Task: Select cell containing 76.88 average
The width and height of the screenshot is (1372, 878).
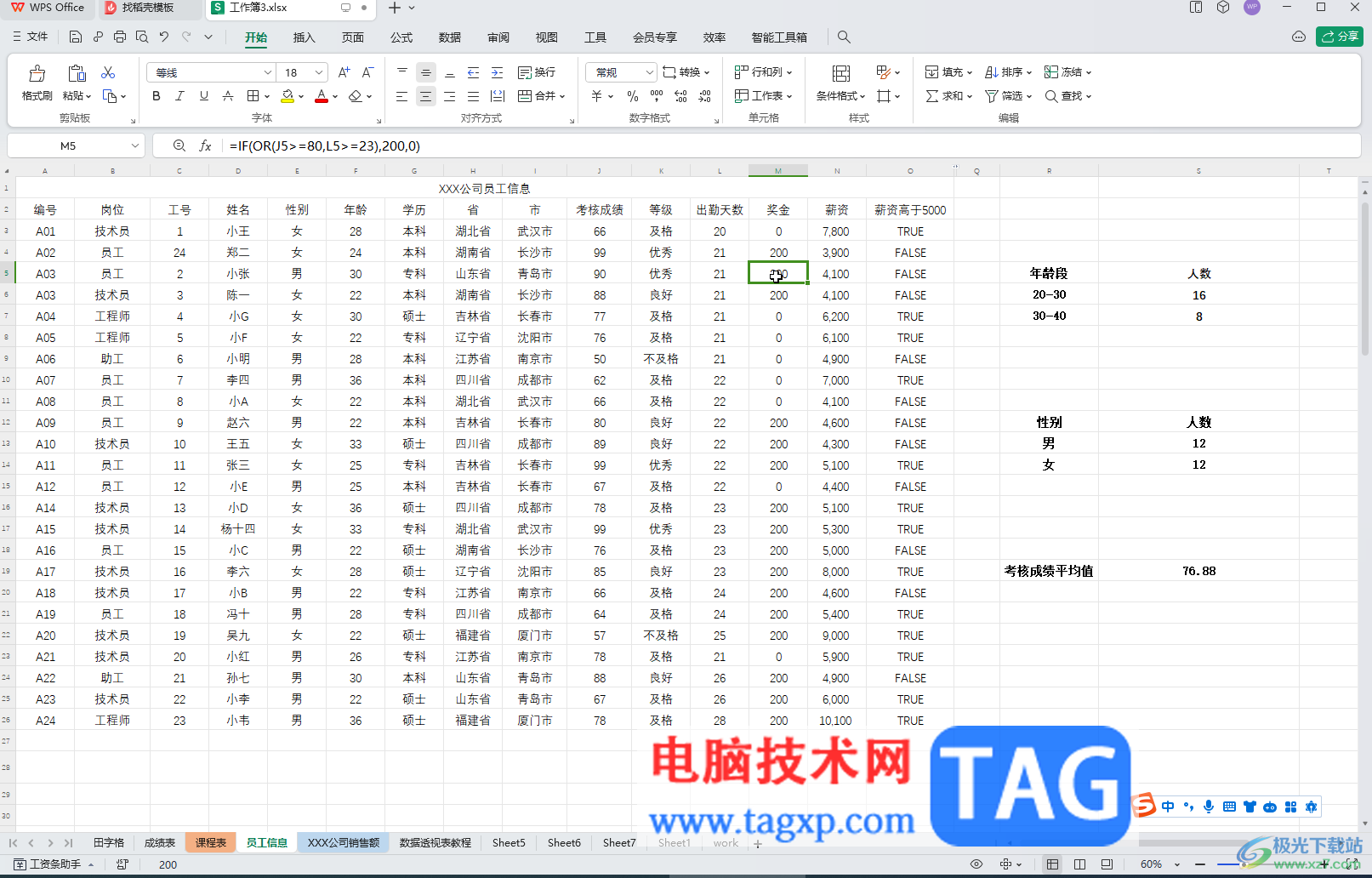Action: [1198, 572]
